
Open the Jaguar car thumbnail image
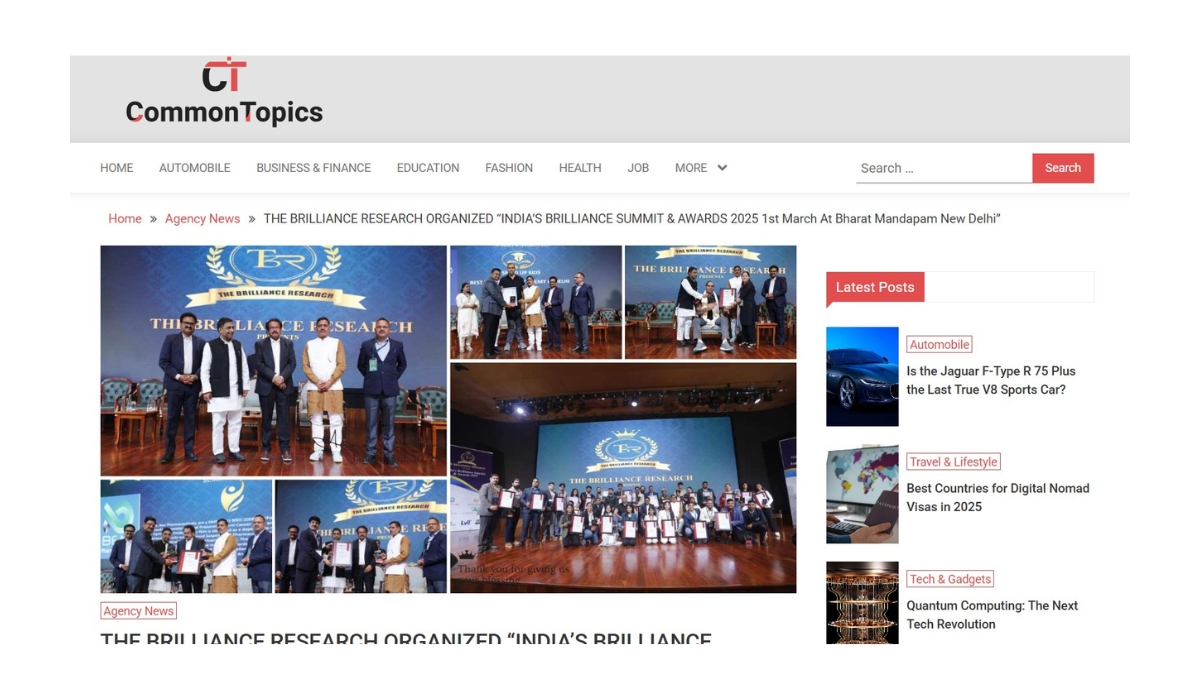pos(862,377)
